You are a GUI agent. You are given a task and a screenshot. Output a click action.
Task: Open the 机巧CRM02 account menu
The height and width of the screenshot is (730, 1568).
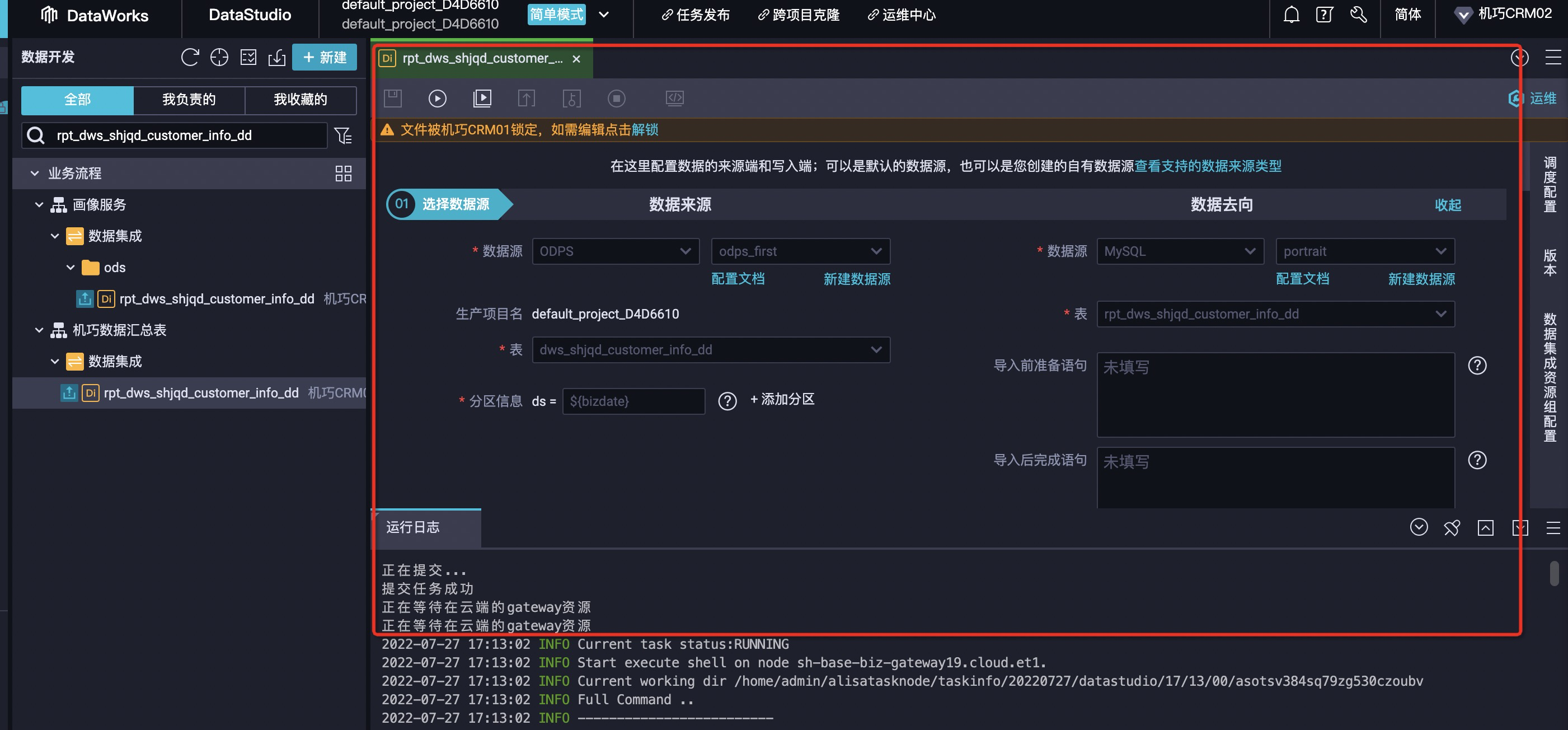pyautogui.click(x=1503, y=14)
